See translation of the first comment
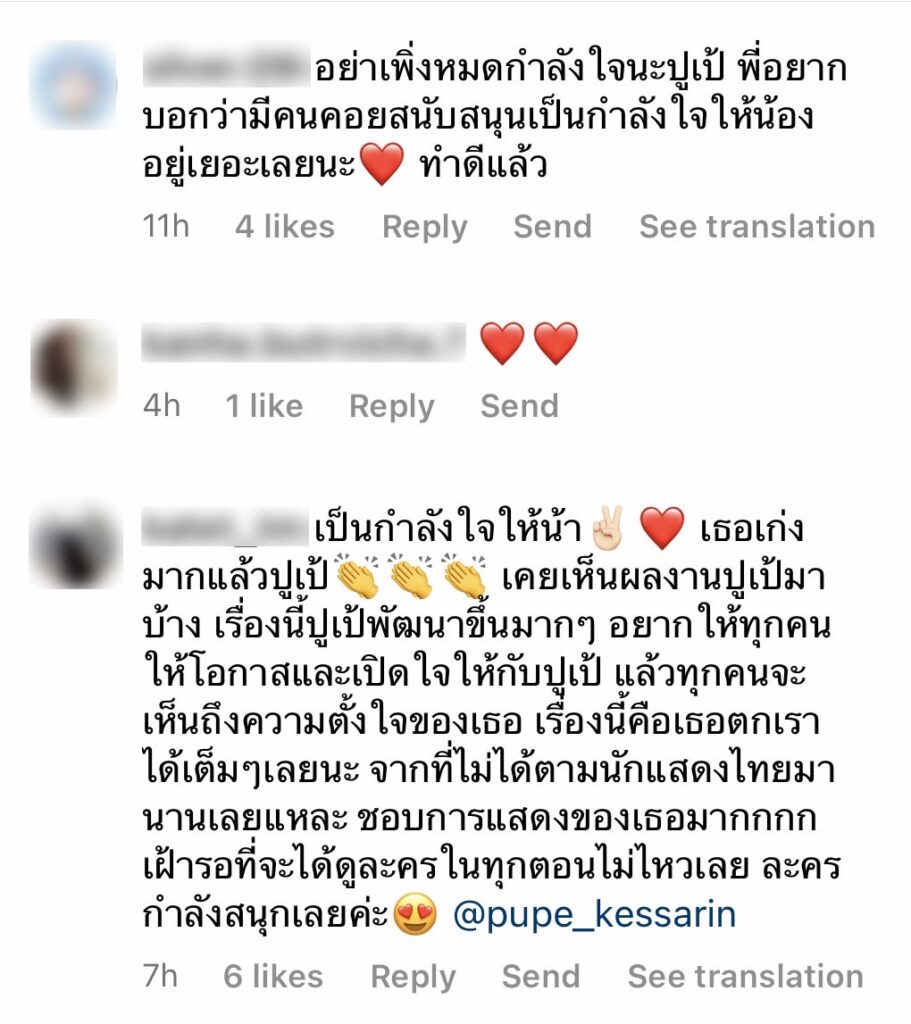911x1024 pixels. click(757, 227)
